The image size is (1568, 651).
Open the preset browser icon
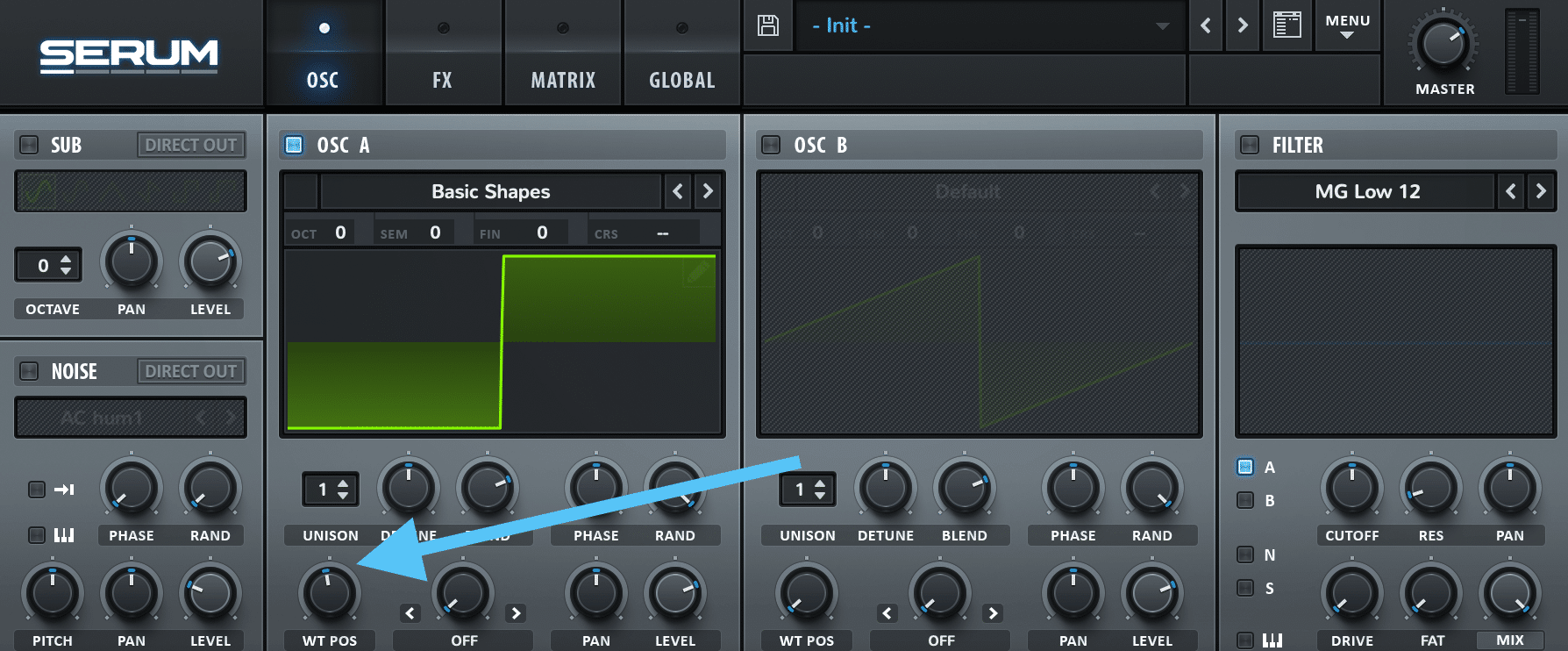pyautogui.click(x=1286, y=25)
